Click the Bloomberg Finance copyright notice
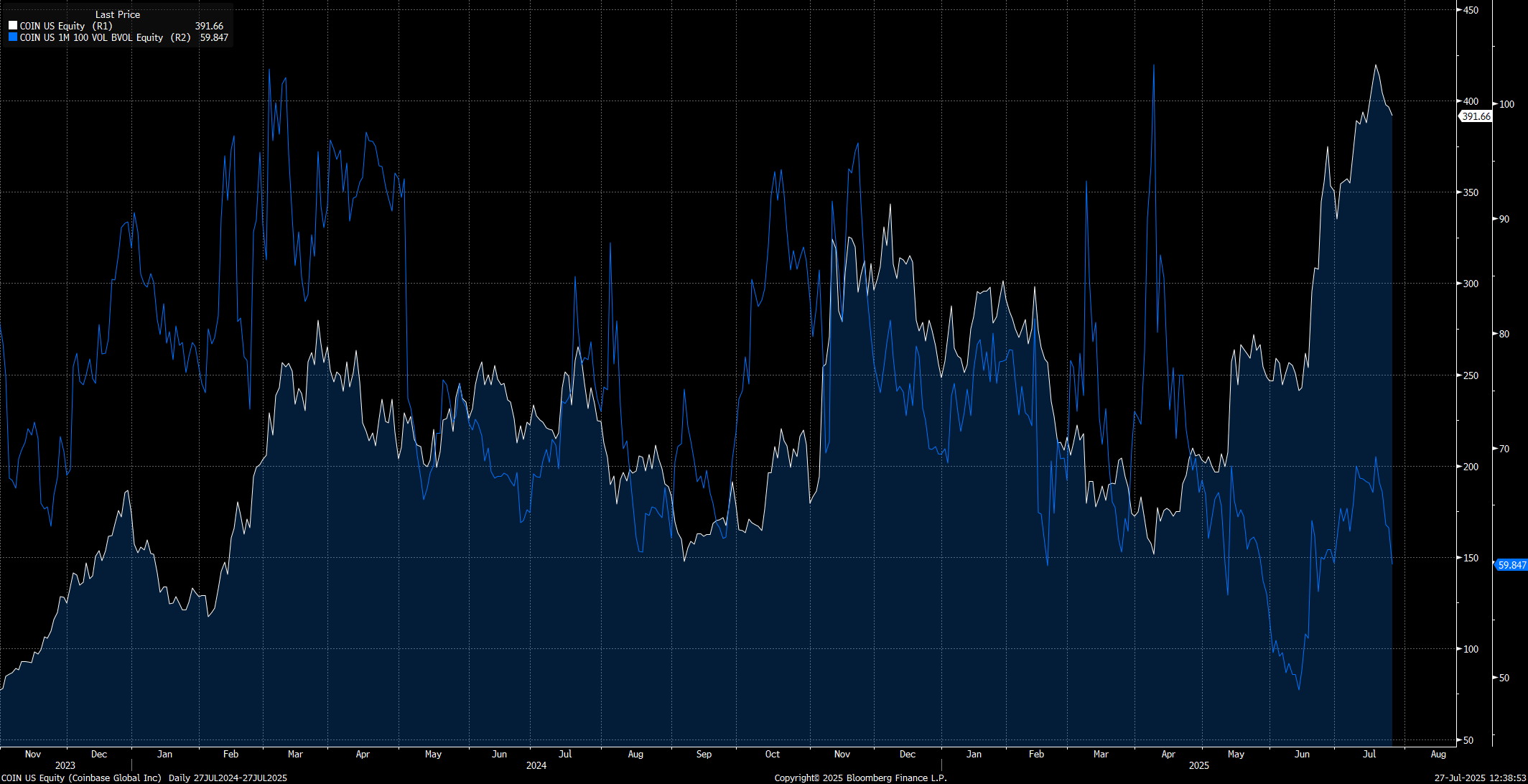This screenshot has width=1528, height=784. click(859, 778)
